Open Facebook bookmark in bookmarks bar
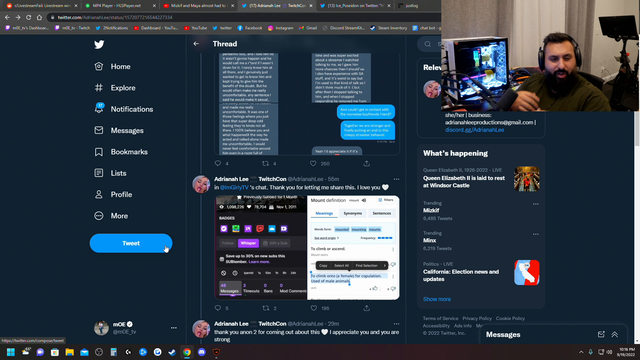The width and height of the screenshot is (640, 360). point(249,28)
